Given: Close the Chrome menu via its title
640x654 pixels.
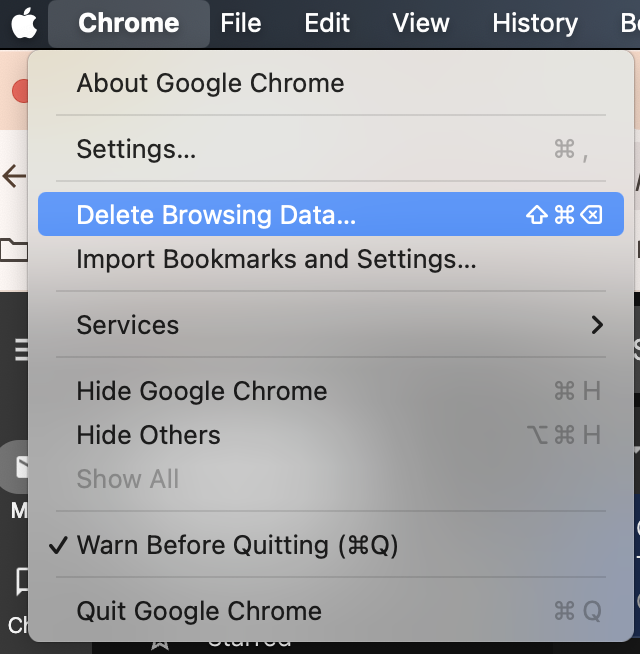Looking at the screenshot, I should [129, 23].
